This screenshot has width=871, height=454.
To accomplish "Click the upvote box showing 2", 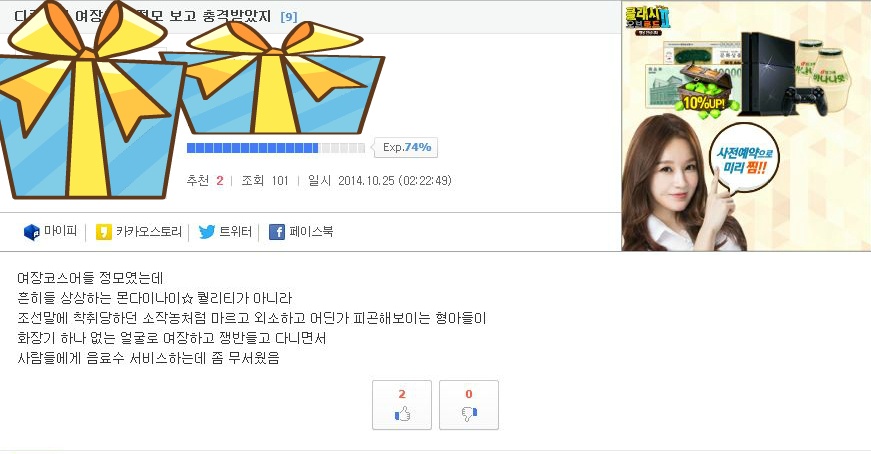I will click(x=402, y=405).
